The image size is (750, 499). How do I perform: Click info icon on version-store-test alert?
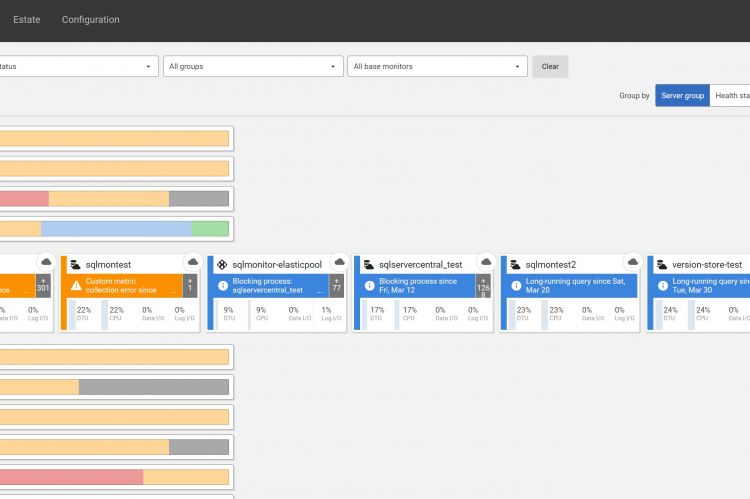coord(663,286)
